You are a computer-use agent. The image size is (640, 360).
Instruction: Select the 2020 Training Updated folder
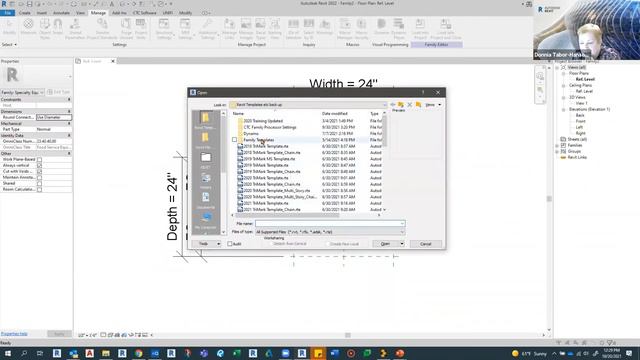tap(263, 121)
